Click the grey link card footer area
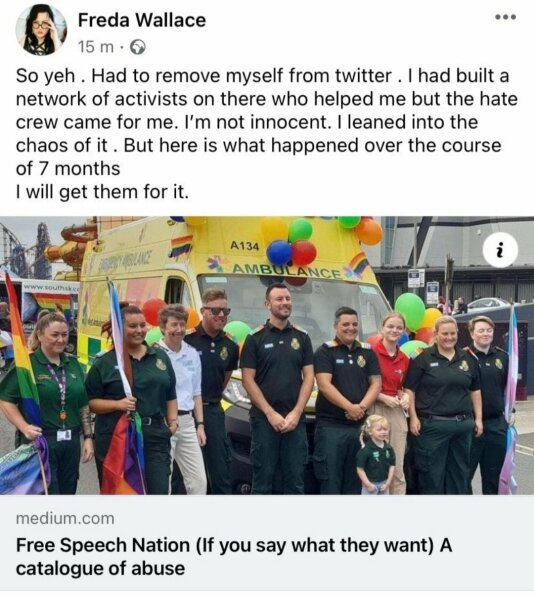The image size is (534, 600). [x=267, y=543]
